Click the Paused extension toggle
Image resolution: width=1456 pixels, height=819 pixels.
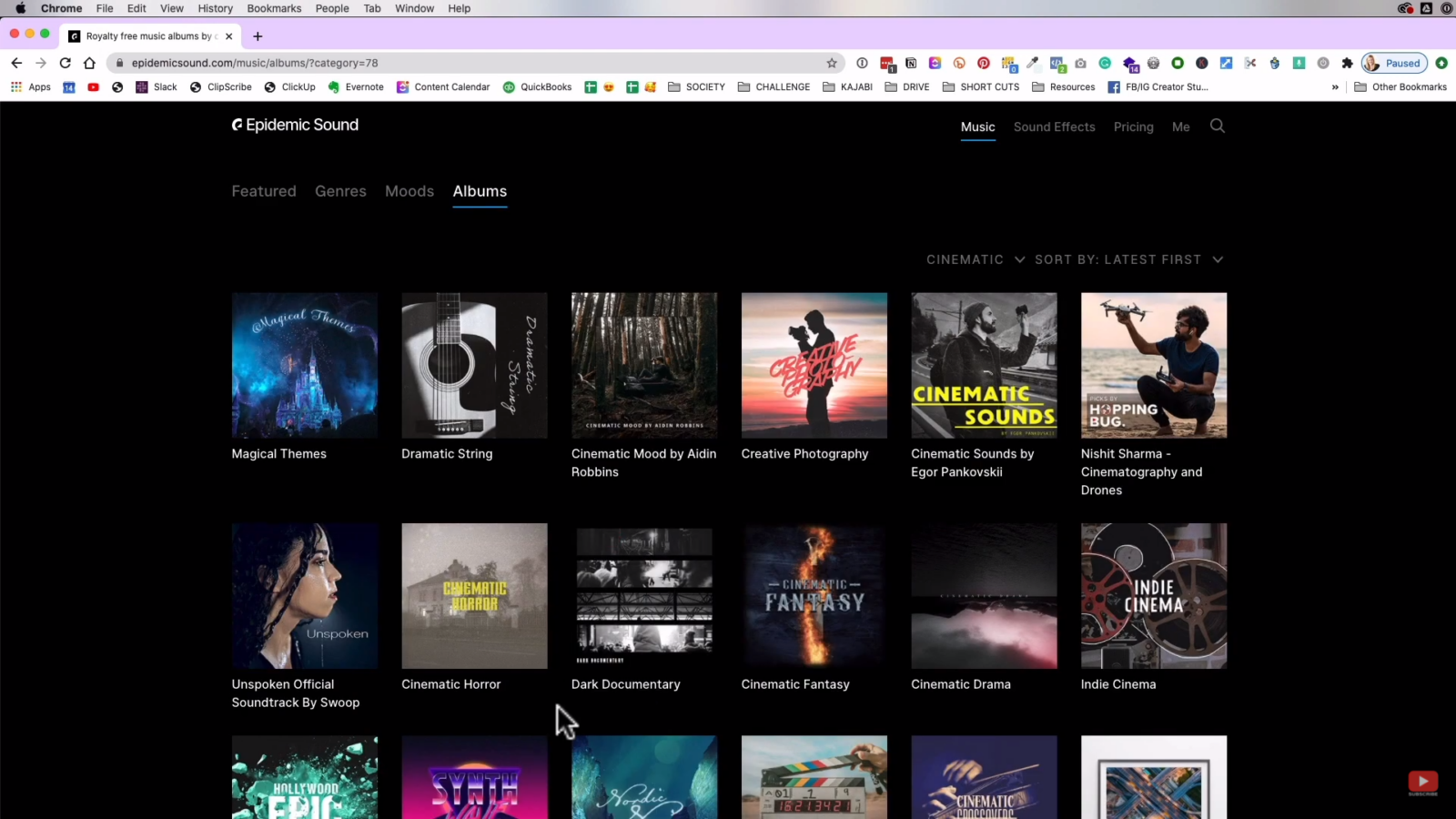[x=1392, y=63]
